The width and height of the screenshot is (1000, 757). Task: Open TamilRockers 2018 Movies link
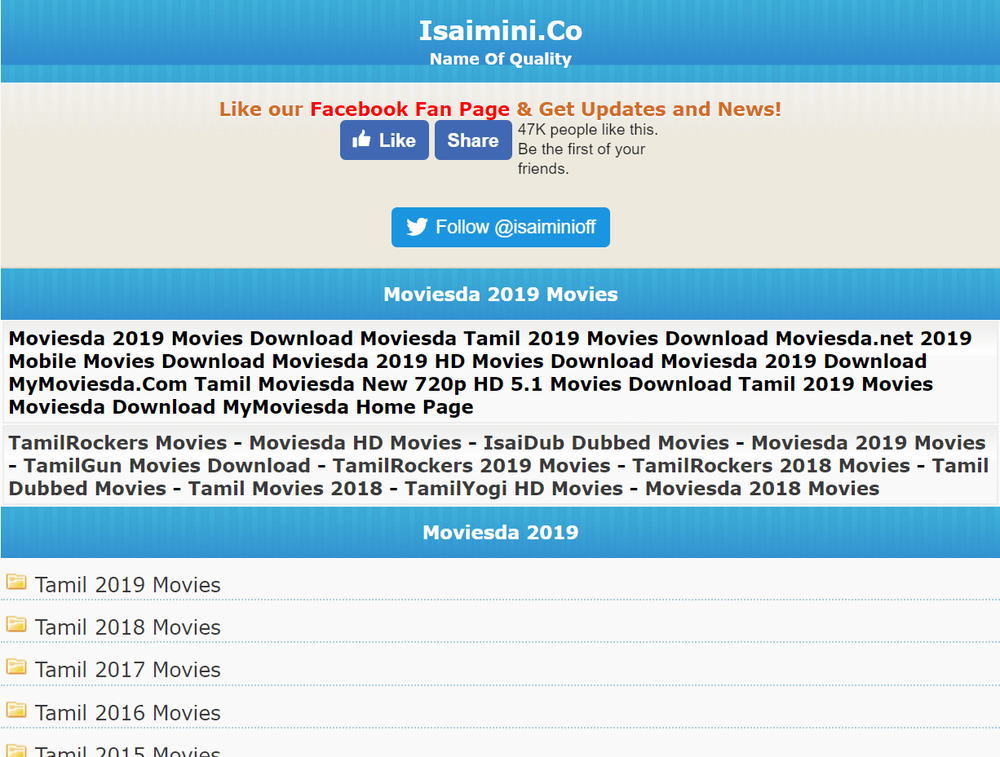click(x=771, y=466)
